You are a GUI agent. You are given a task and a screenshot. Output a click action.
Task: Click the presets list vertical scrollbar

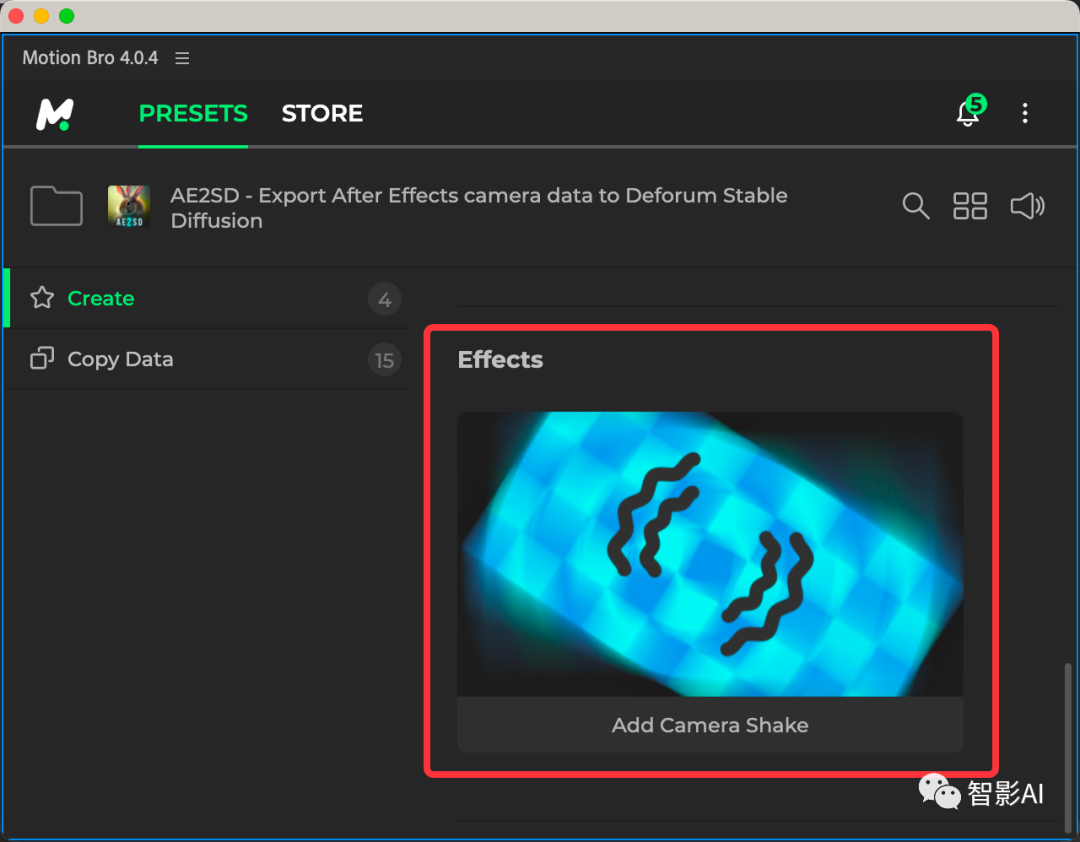pos(1068,748)
